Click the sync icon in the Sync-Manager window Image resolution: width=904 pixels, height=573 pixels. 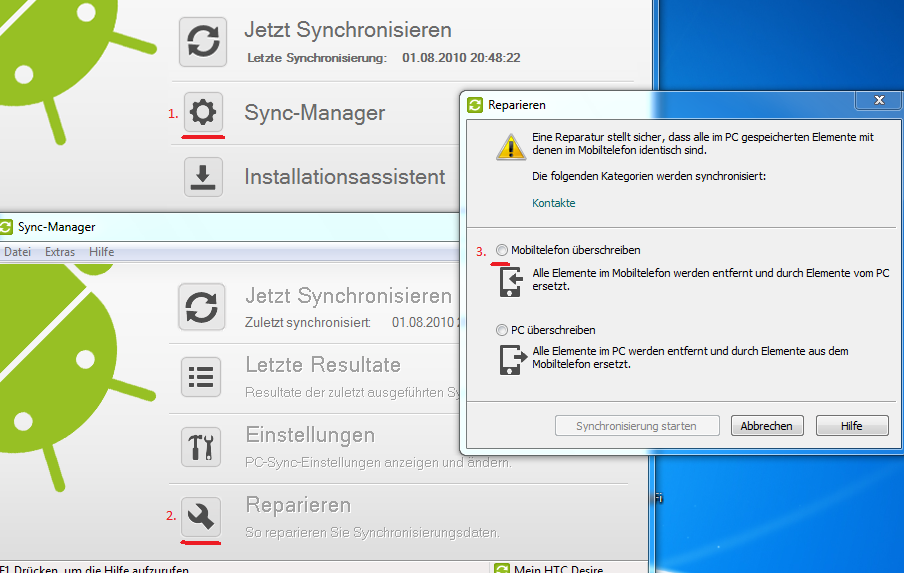(x=201, y=307)
